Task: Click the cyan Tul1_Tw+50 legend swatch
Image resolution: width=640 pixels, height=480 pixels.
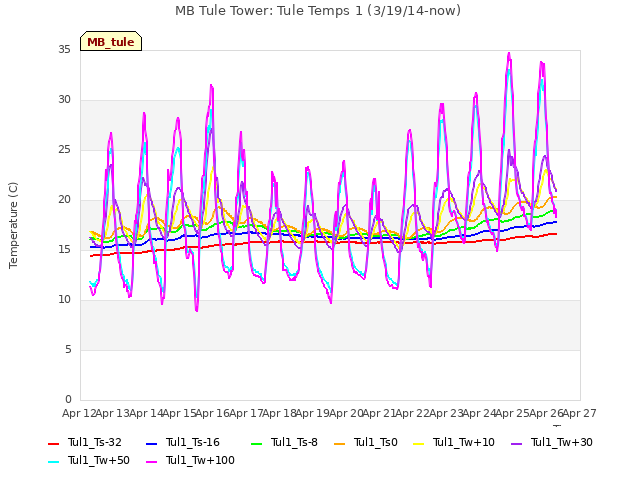Action: (x=53, y=462)
